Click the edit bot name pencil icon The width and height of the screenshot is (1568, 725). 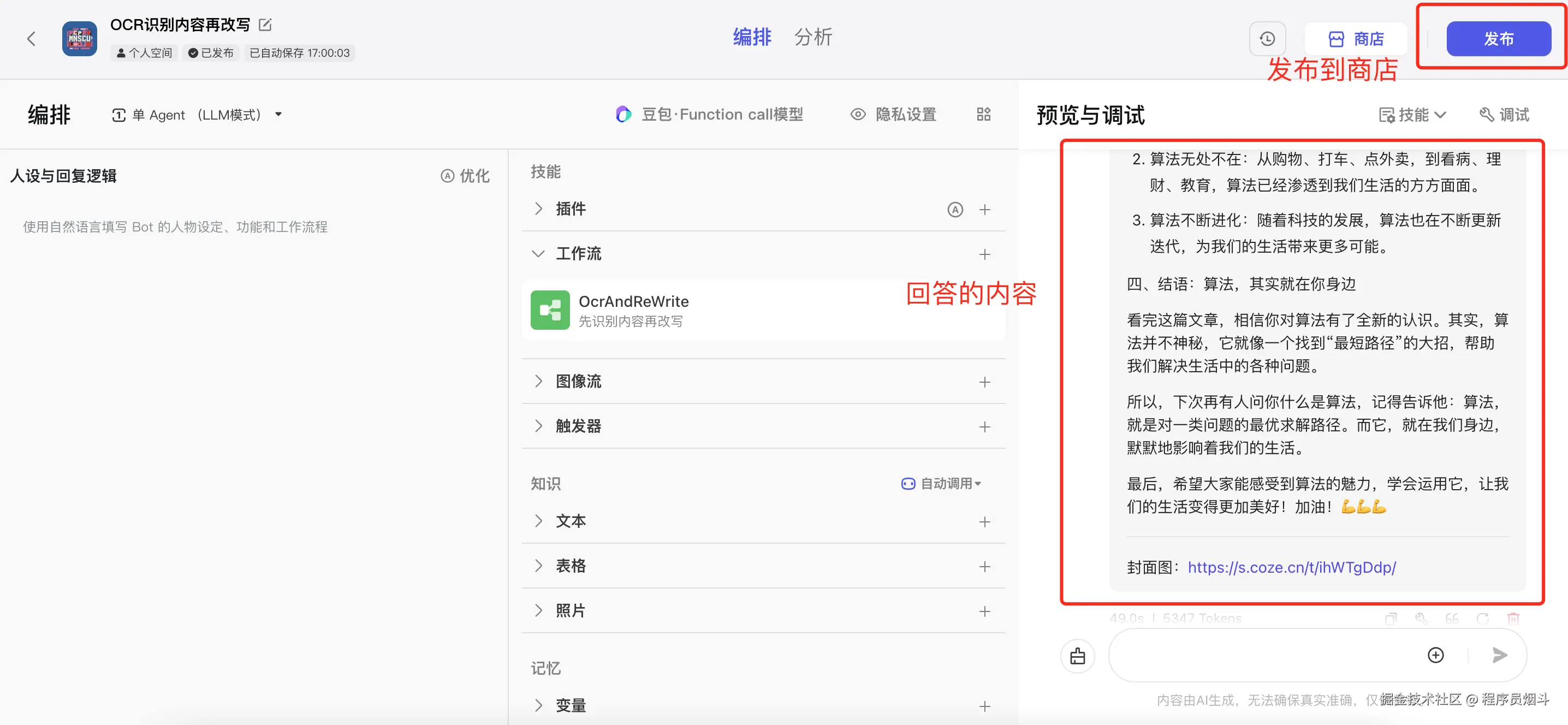pyautogui.click(x=265, y=25)
